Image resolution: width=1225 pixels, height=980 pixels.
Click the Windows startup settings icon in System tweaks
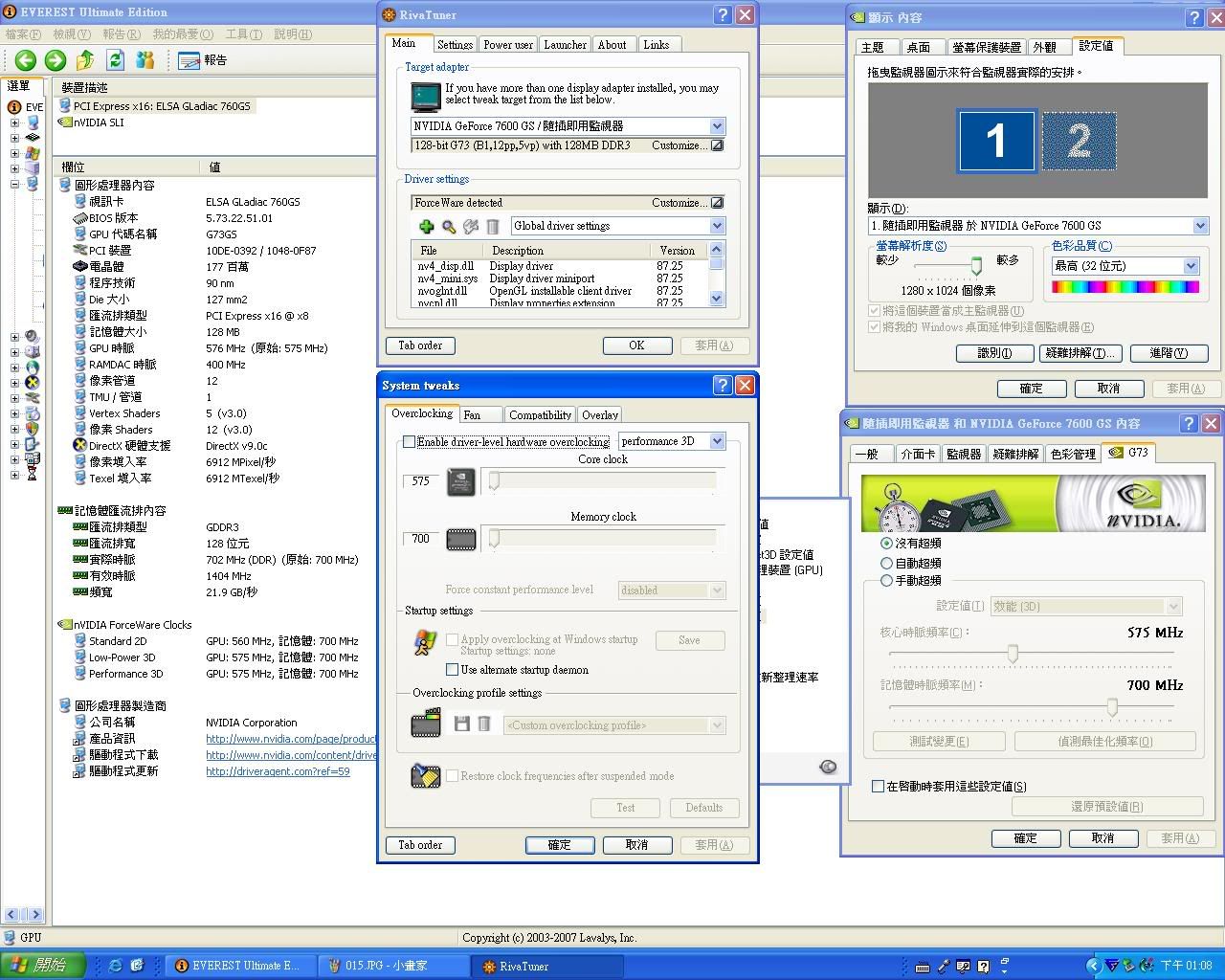pyautogui.click(x=425, y=643)
